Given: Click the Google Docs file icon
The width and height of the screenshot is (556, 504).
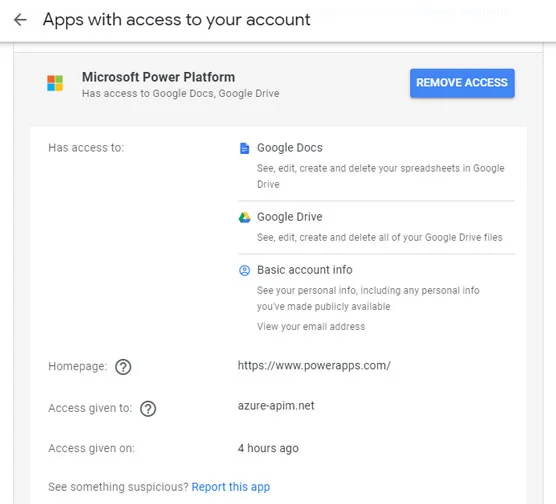Looking at the screenshot, I should 244,148.
